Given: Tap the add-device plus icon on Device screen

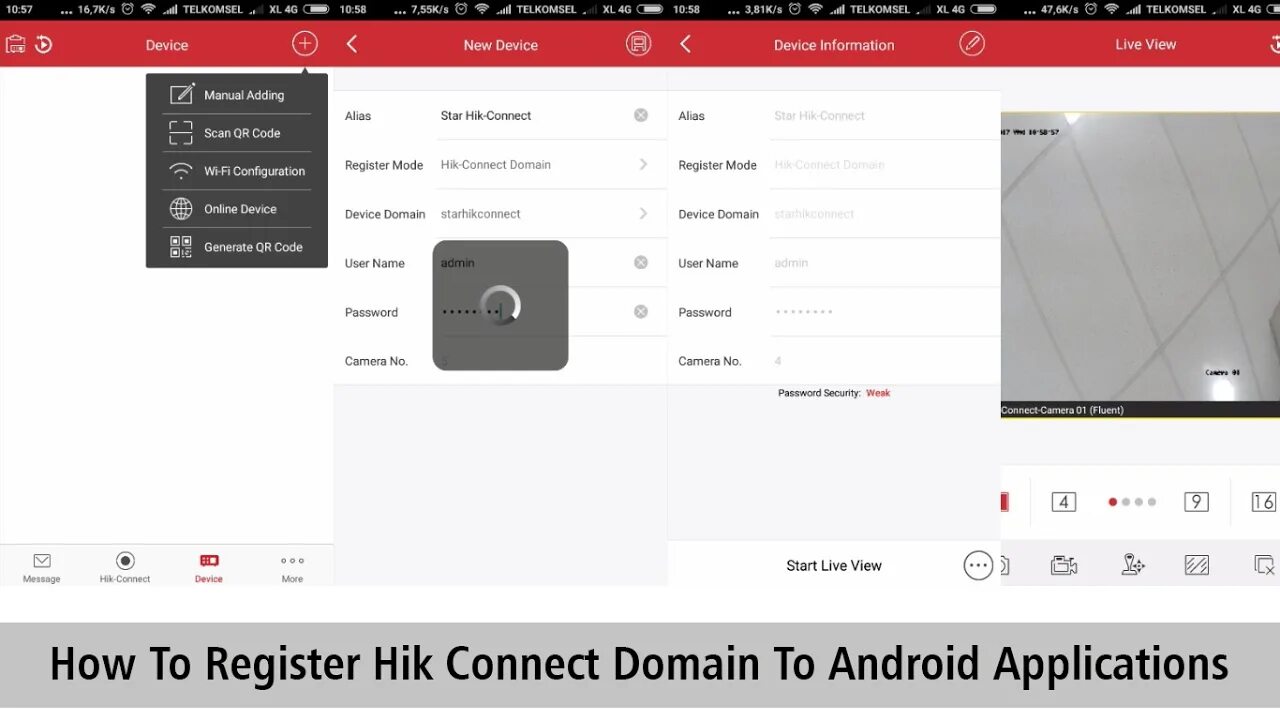Looking at the screenshot, I should point(305,44).
